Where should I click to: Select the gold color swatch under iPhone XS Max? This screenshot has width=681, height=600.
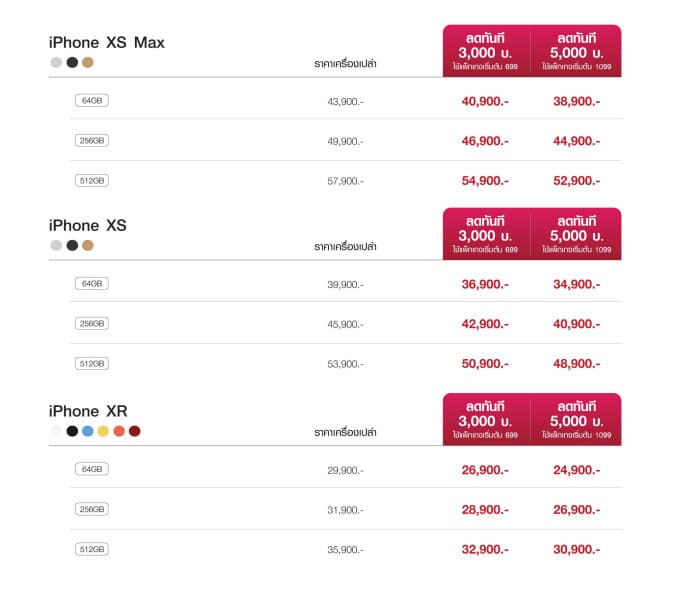point(88,63)
